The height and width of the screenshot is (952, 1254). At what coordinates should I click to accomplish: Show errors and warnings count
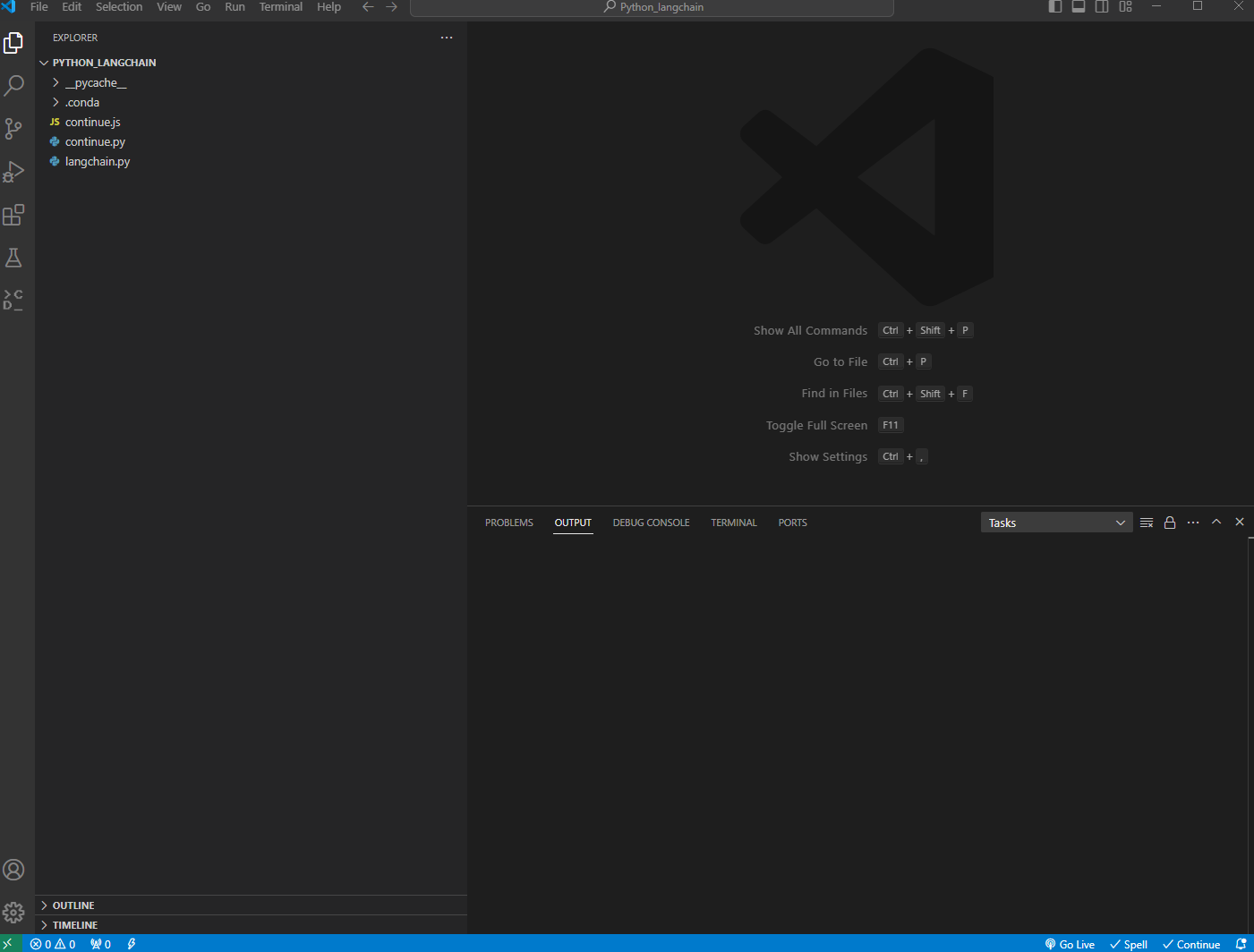[53, 944]
